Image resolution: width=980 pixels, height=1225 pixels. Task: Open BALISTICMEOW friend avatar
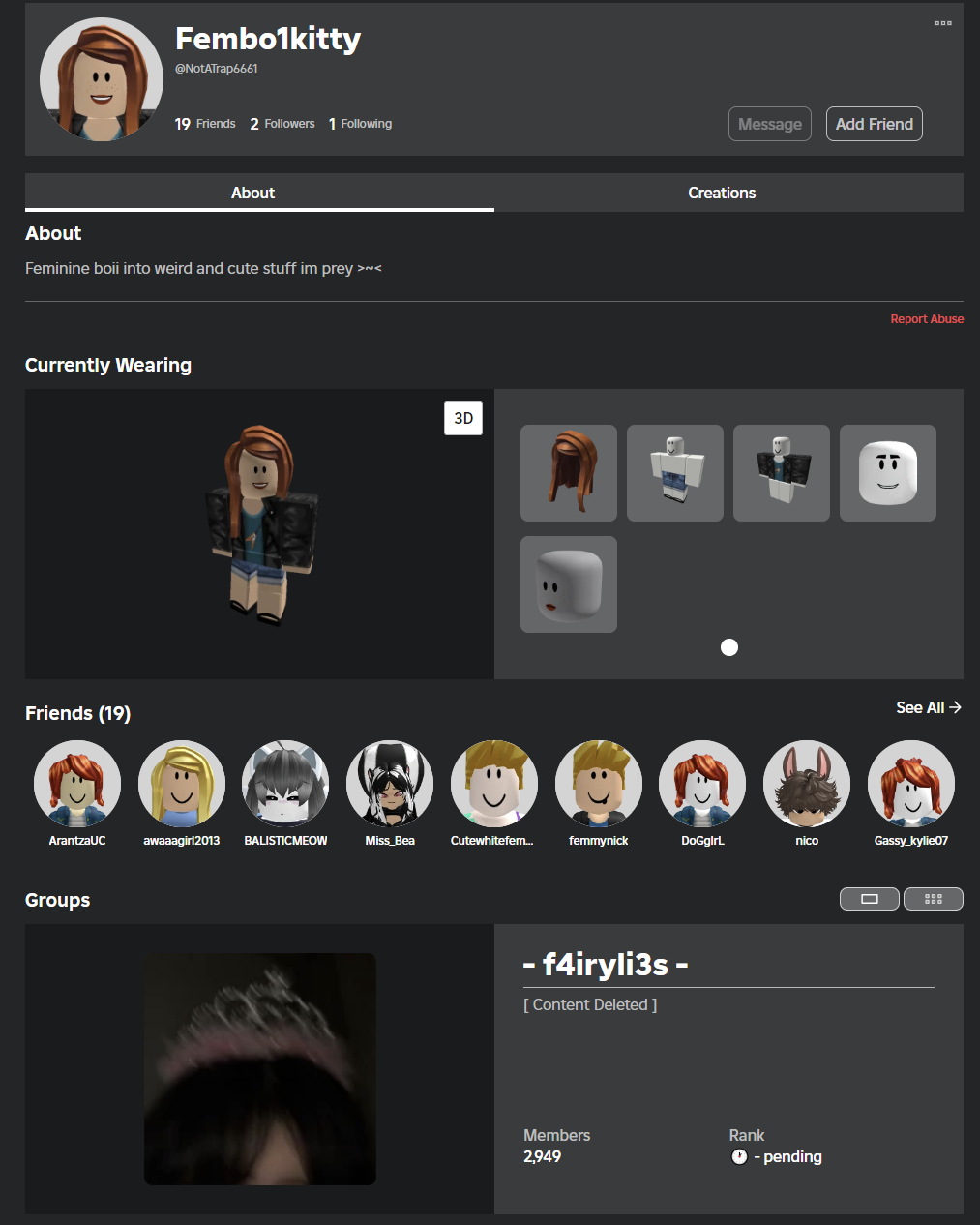click(285, 784)
